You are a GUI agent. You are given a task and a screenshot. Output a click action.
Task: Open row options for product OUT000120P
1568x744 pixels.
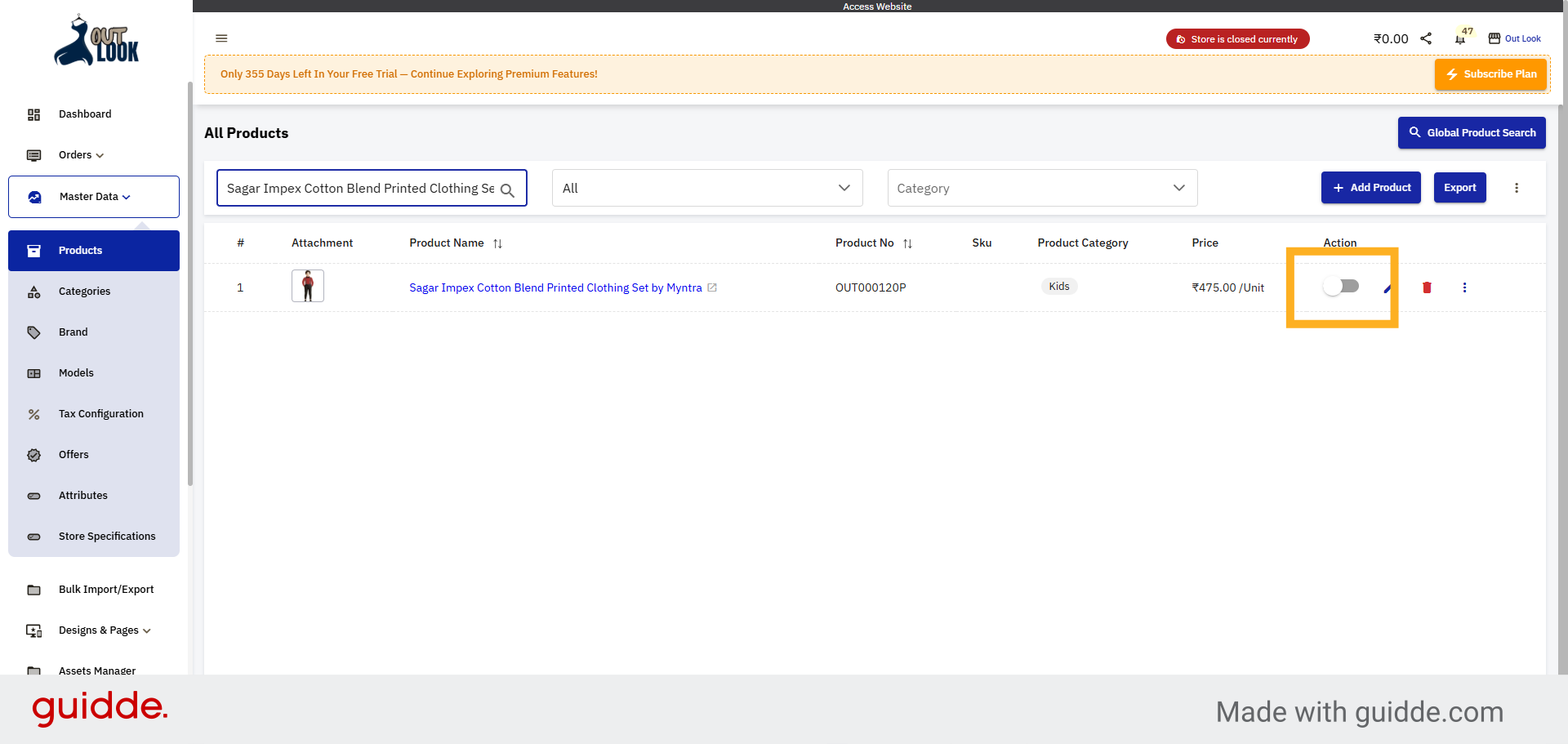click(x=1464, y=287)
